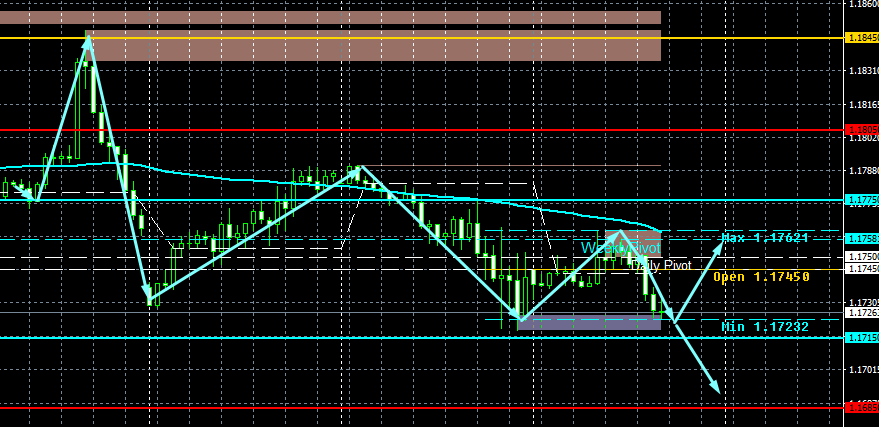The image size is (879, 427).
Task: Click the red 1.1805 price tag on axis
Action: 861,130
